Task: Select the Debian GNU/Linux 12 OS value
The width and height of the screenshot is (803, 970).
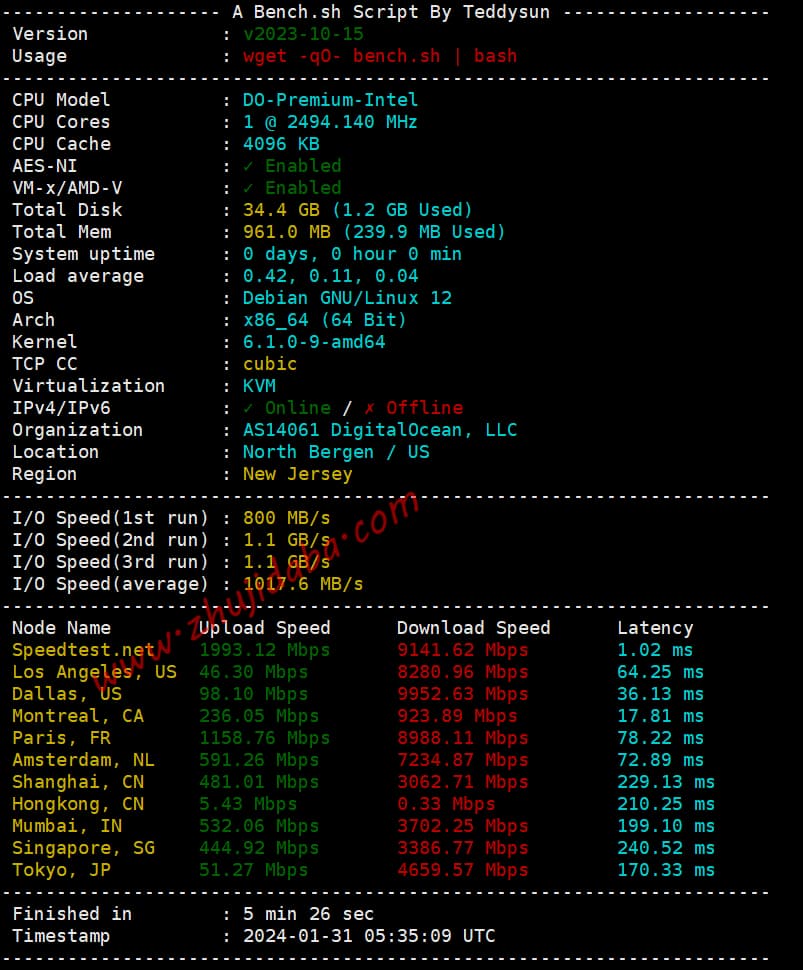Action: coord(347,298)
